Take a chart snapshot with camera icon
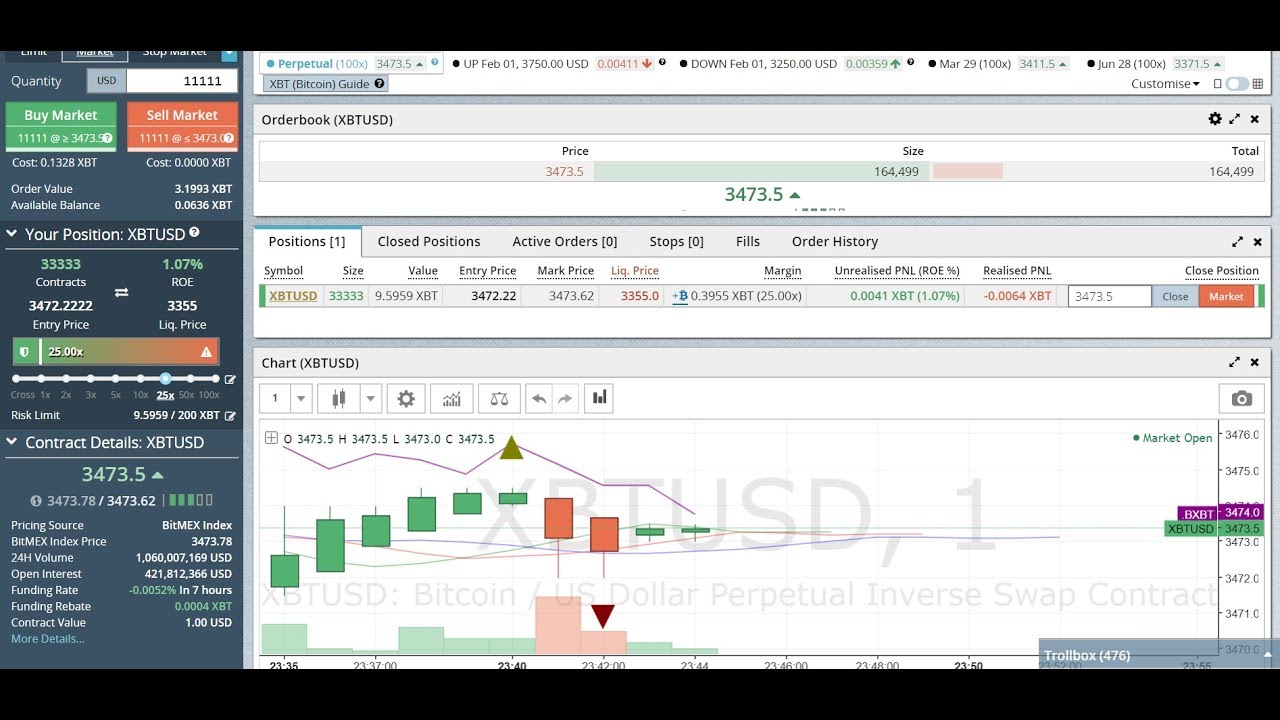The image size is (1280, 720). (x=1242, y=398)
